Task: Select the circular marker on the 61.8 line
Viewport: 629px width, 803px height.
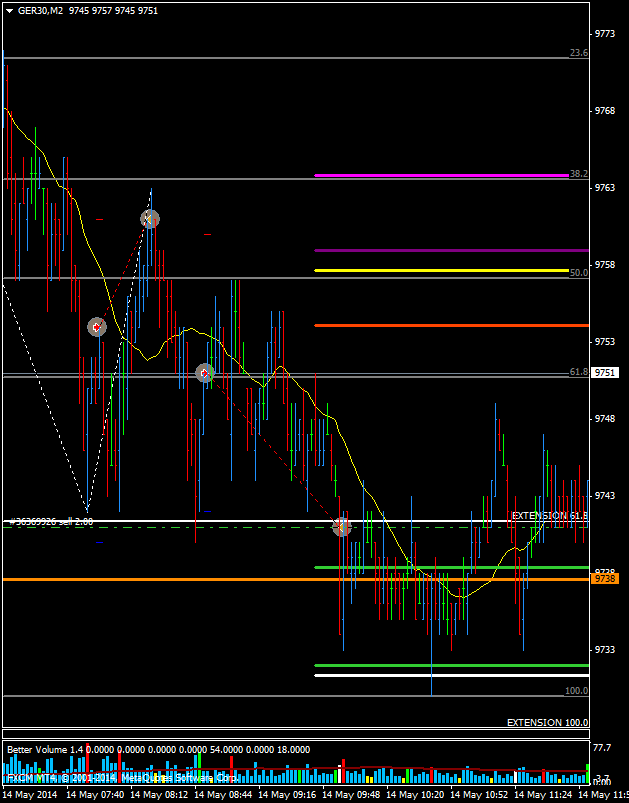Action: pyautogui.click(x=205, y=373)
